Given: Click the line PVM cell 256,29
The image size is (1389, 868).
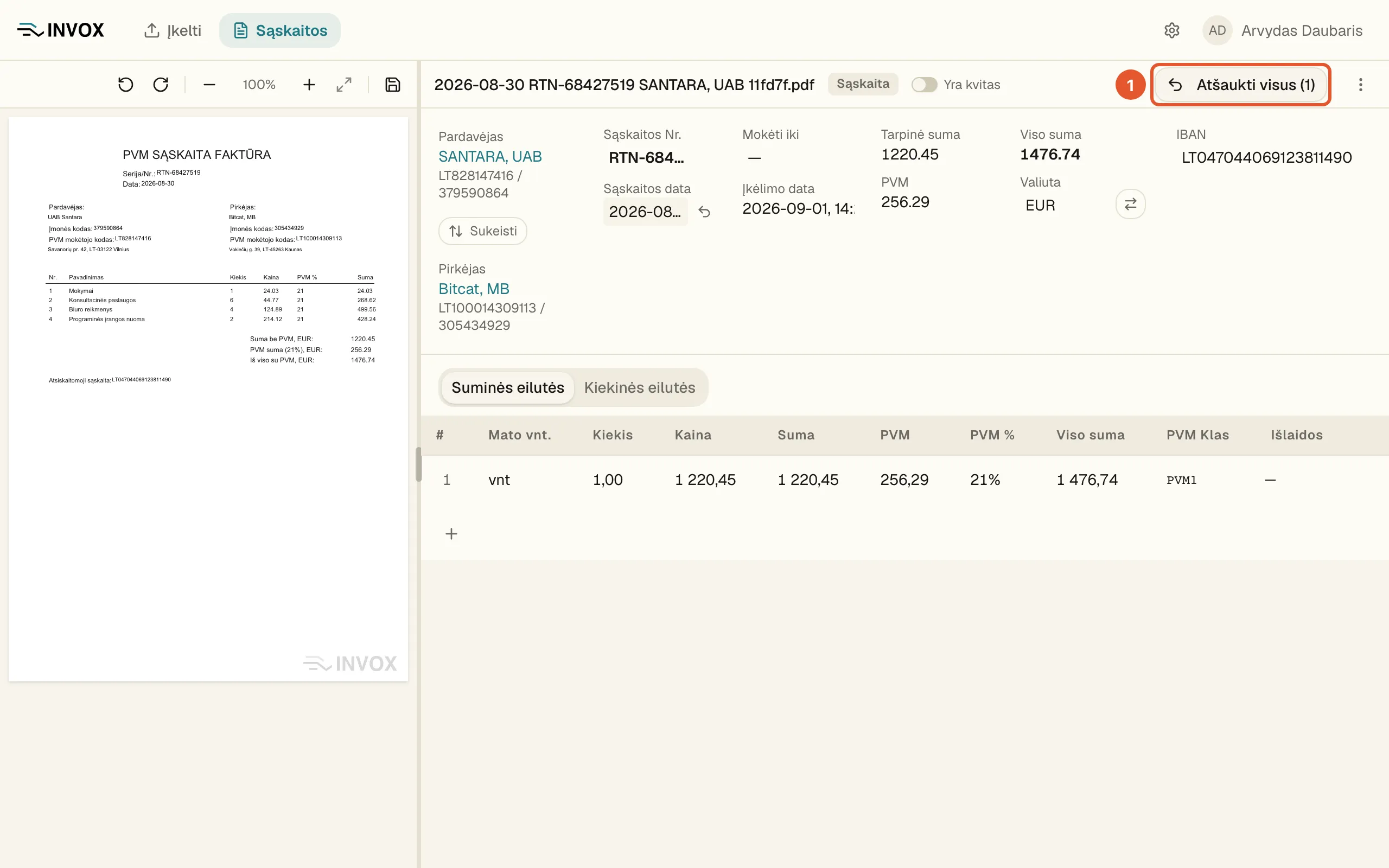Looking at the screenshot, I should coord(904,480).
